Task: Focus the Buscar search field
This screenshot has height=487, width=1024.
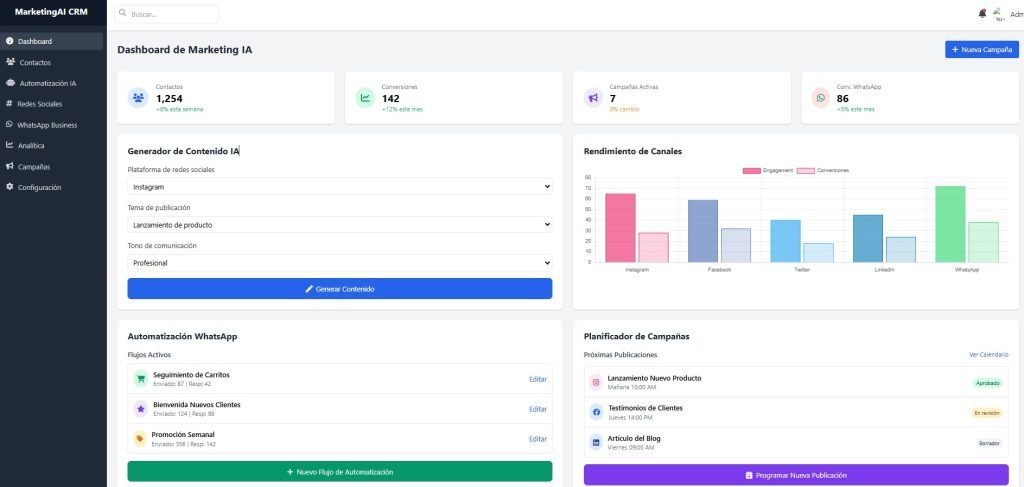Action: (170, 14)
